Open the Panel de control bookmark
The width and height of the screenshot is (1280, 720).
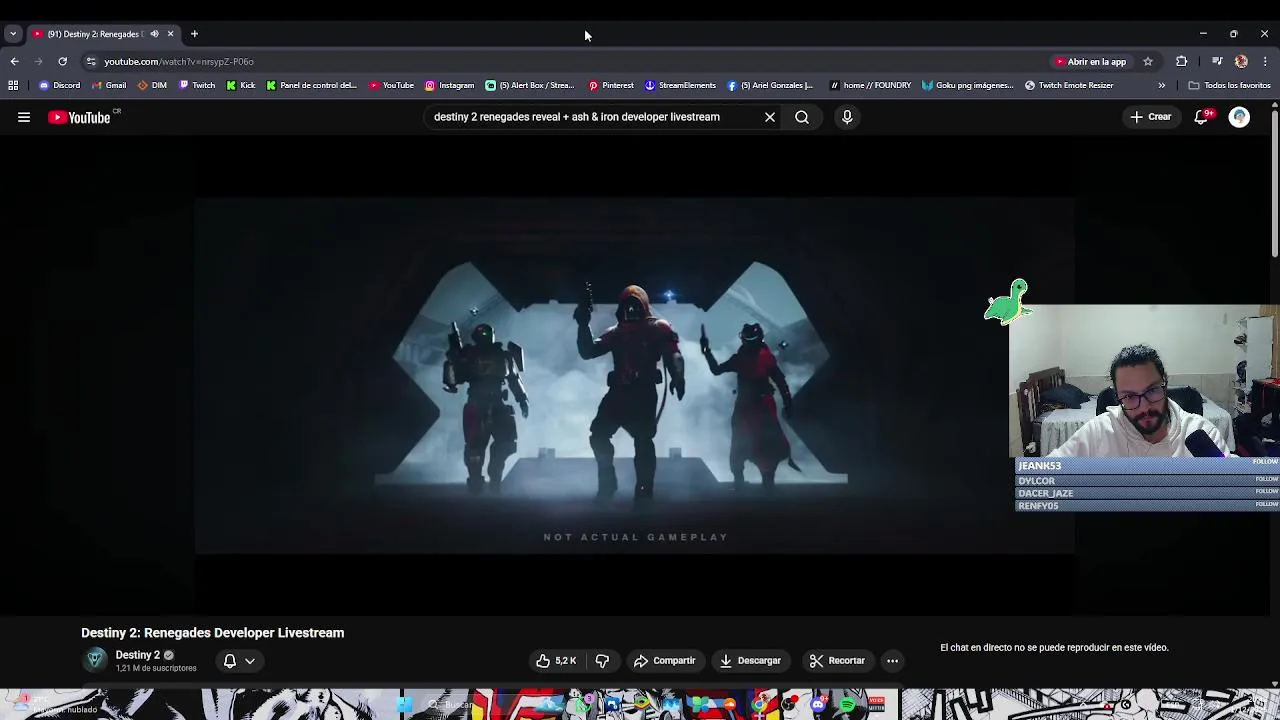pyautogui.click(x=311, y=85)
